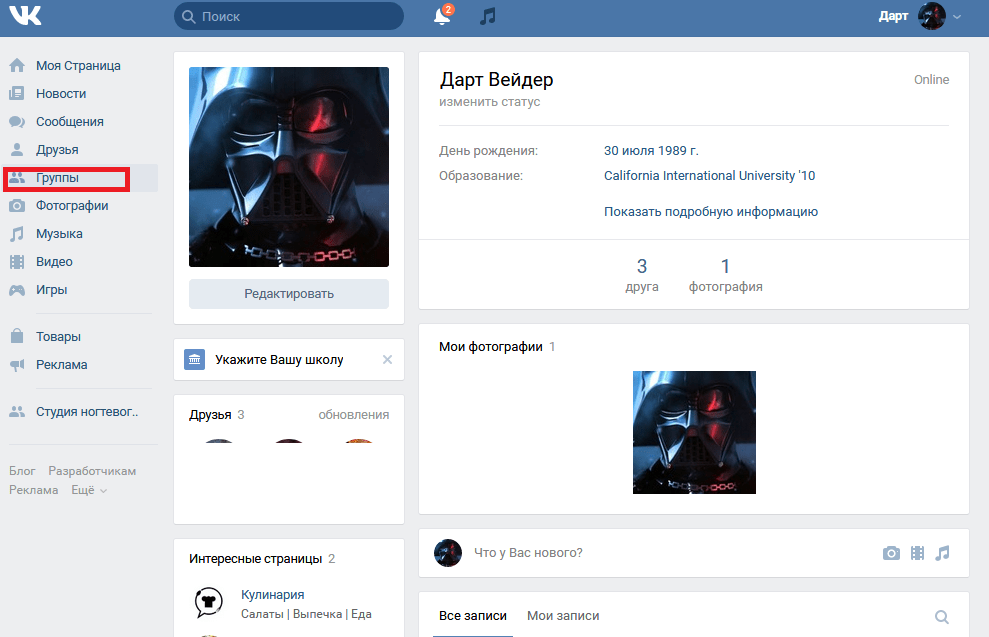989x637 pixels.
Task: Open Группы in the left sidebar
Action: click(58, 178)
